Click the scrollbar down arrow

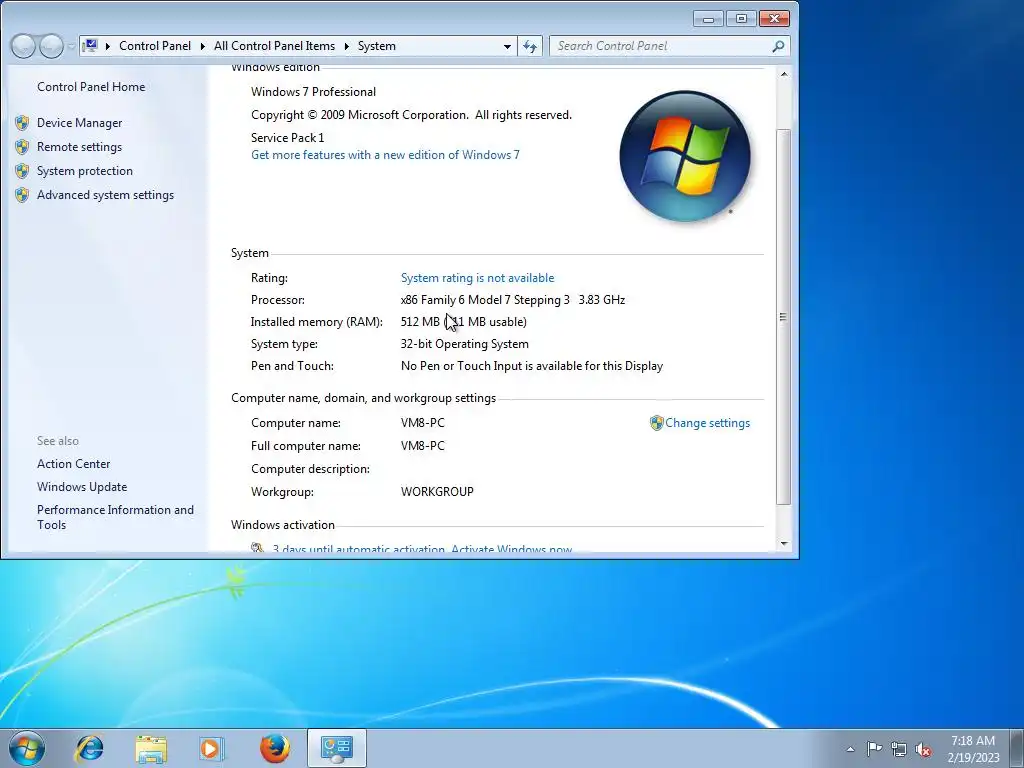(x=784, y=543)
